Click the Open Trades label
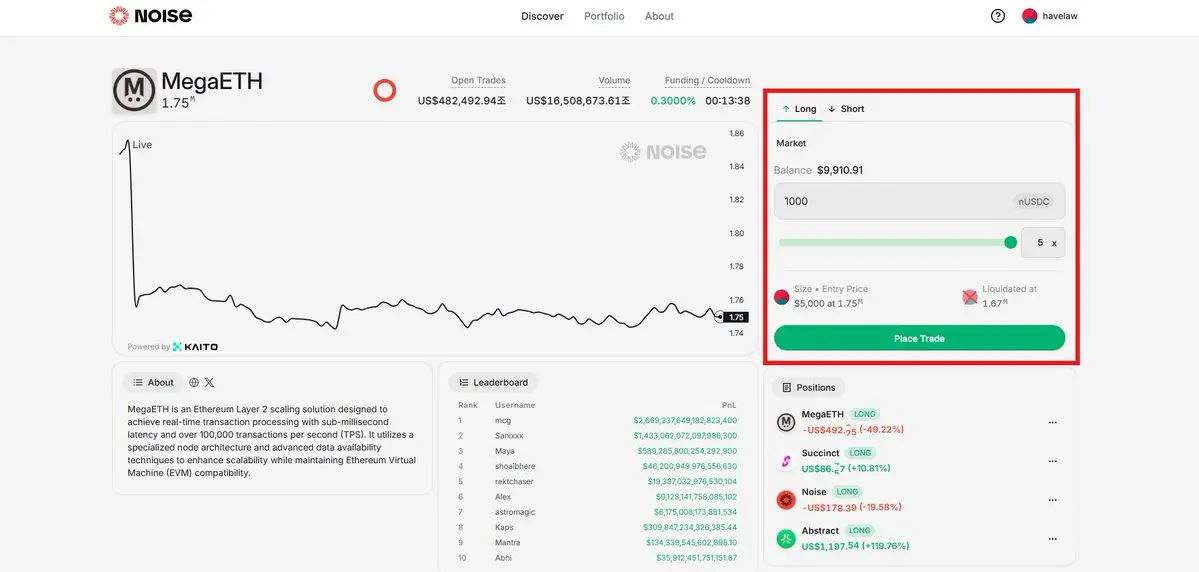This screenshot has height=572, width=1199. click(x=478, y=80)
